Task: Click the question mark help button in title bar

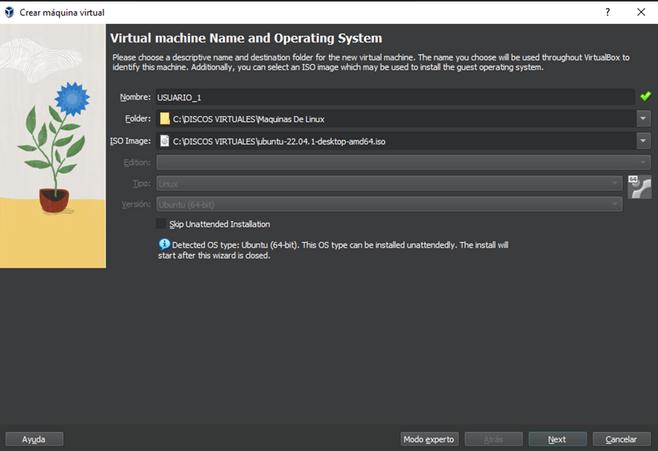Action: pyautogui.click(x=607, y=12)
